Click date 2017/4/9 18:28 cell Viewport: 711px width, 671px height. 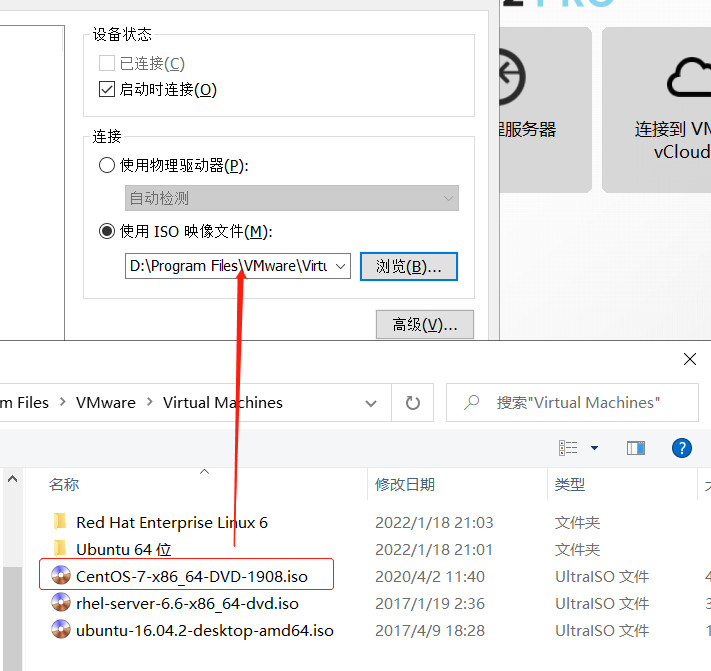tap(430, 631)
